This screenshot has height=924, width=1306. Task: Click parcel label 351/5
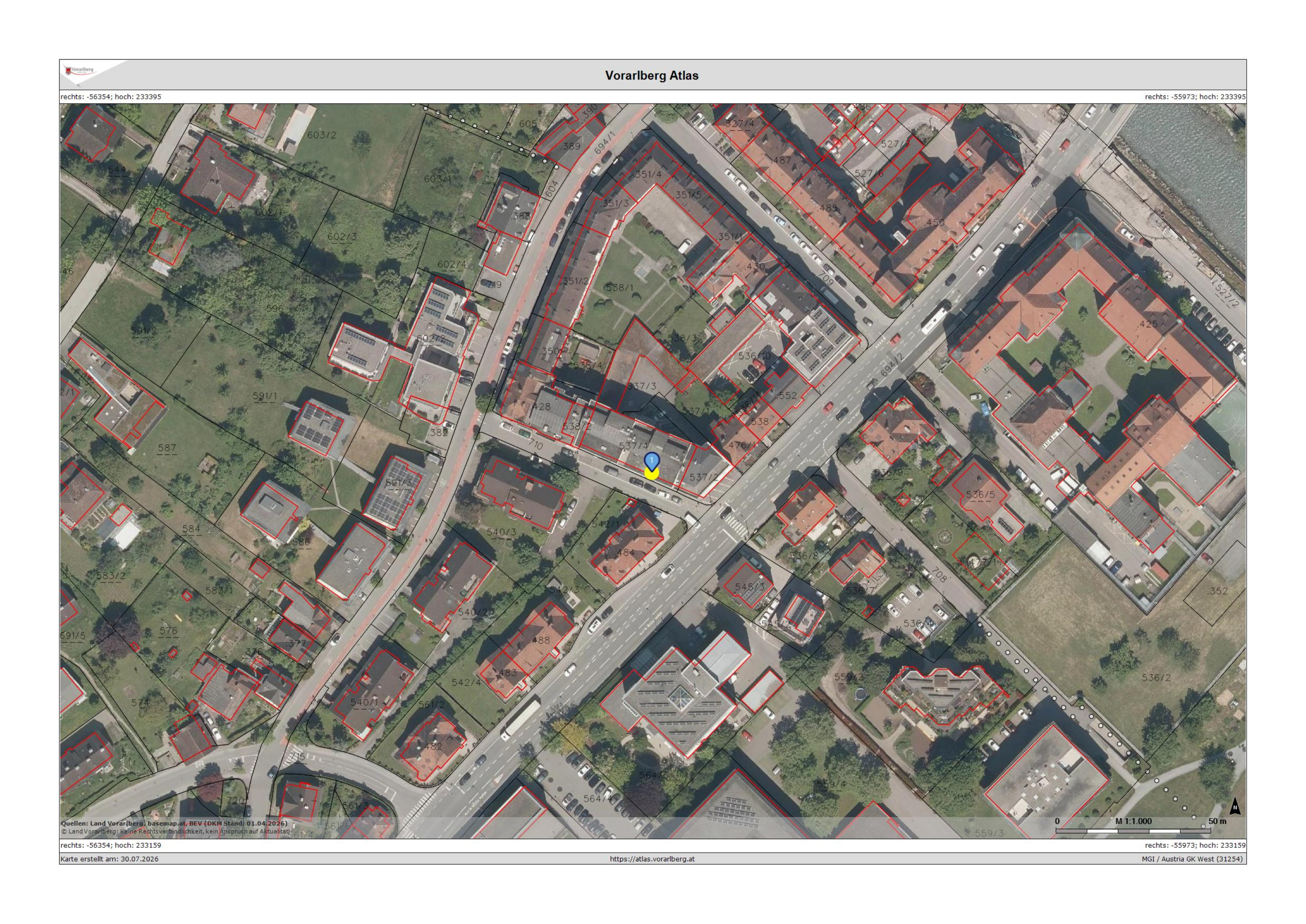[x=688, y=194]
